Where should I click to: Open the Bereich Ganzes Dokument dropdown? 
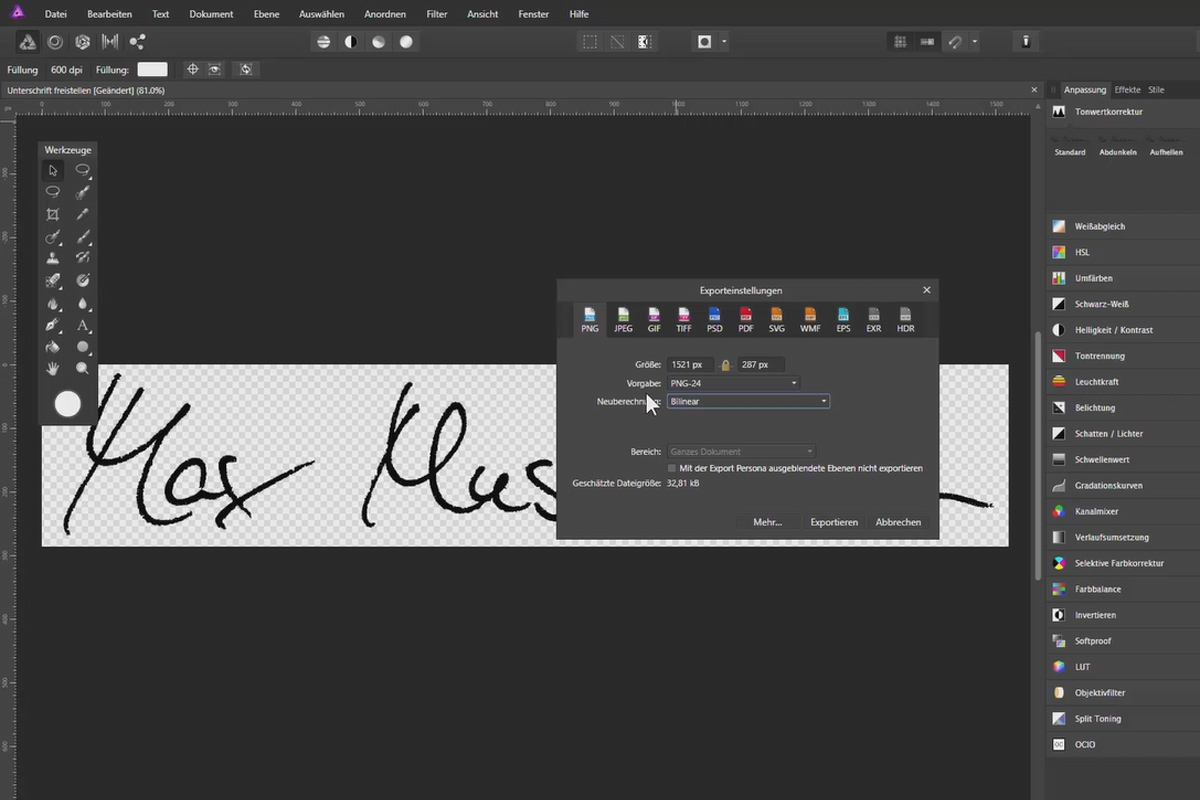click(x=741, y=452)
